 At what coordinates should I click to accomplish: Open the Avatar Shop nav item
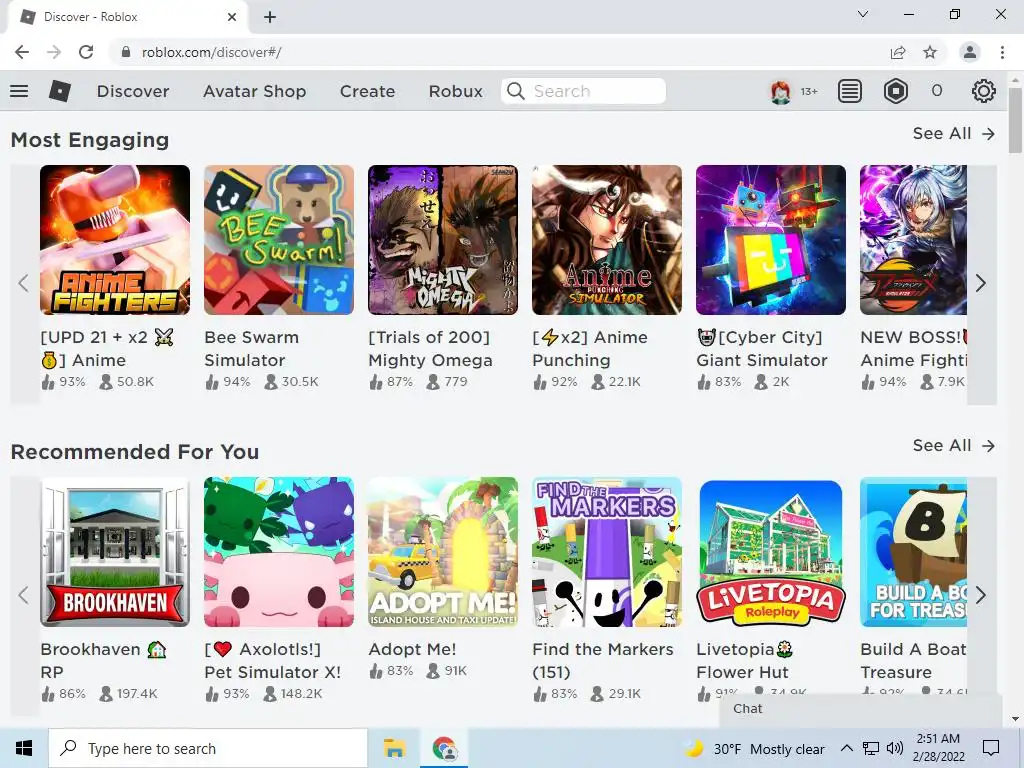[x=255, y=91]
